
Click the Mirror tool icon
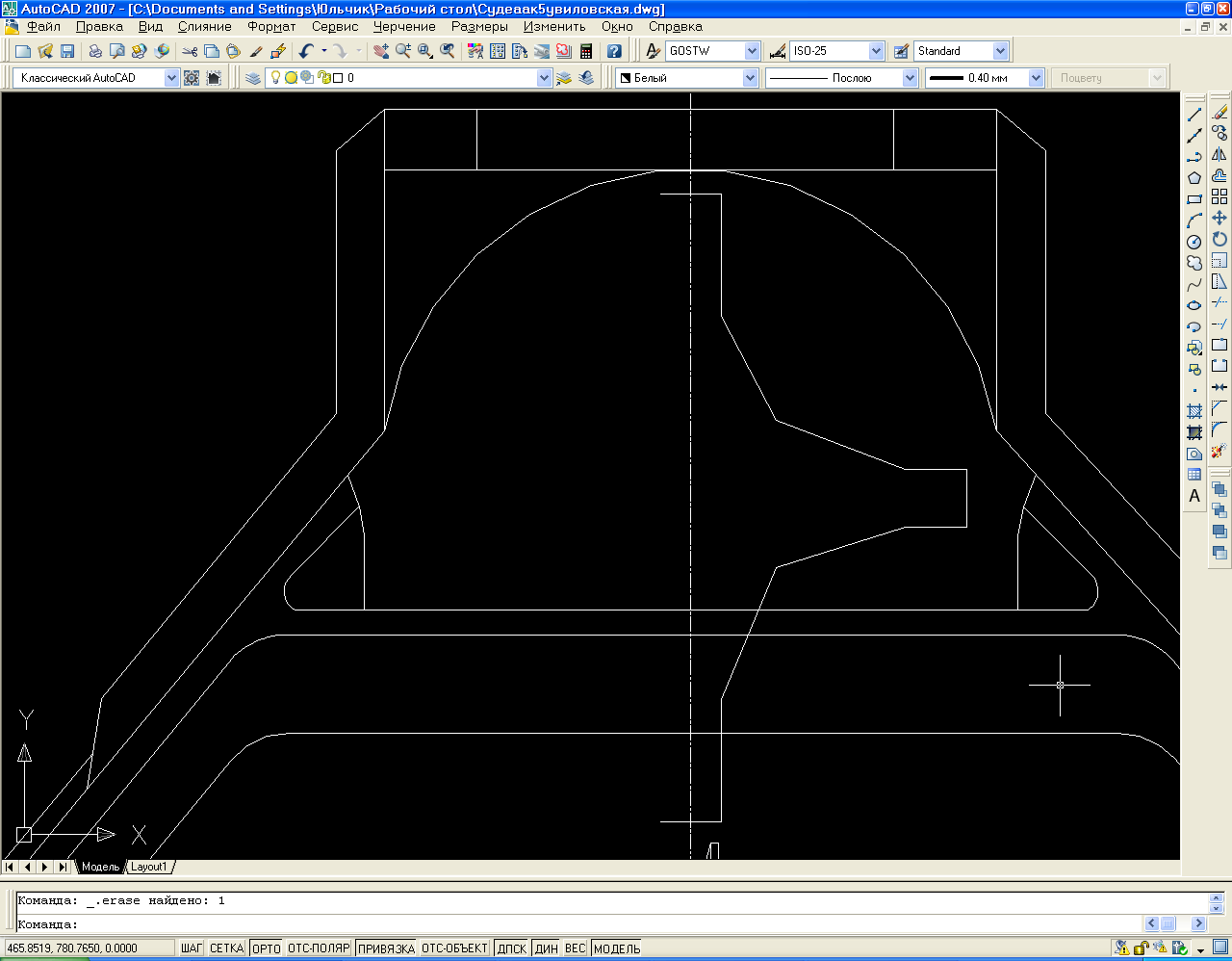[1219, 154]
